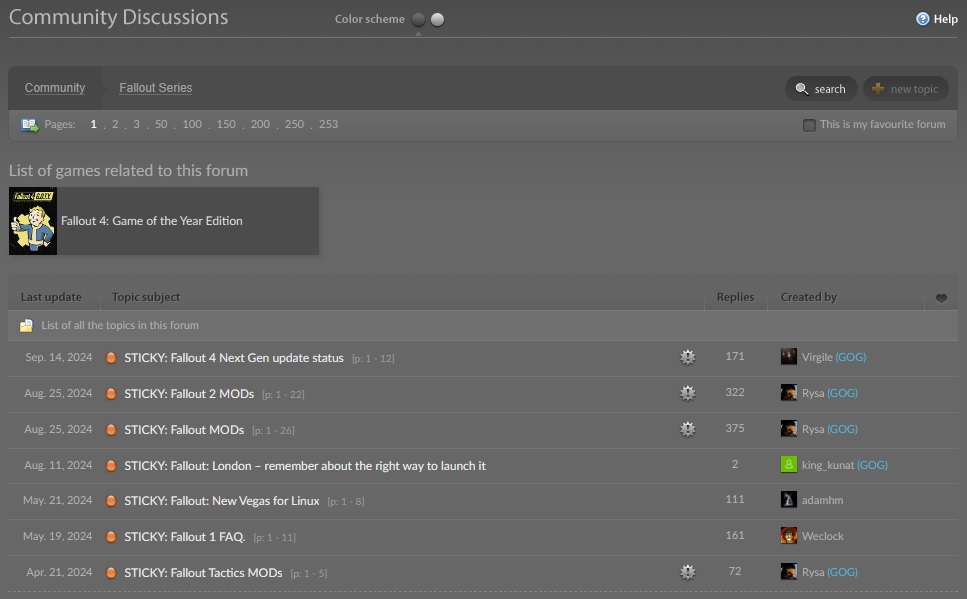
Task: Open user profile Weclock
Action: pos(823,536)
